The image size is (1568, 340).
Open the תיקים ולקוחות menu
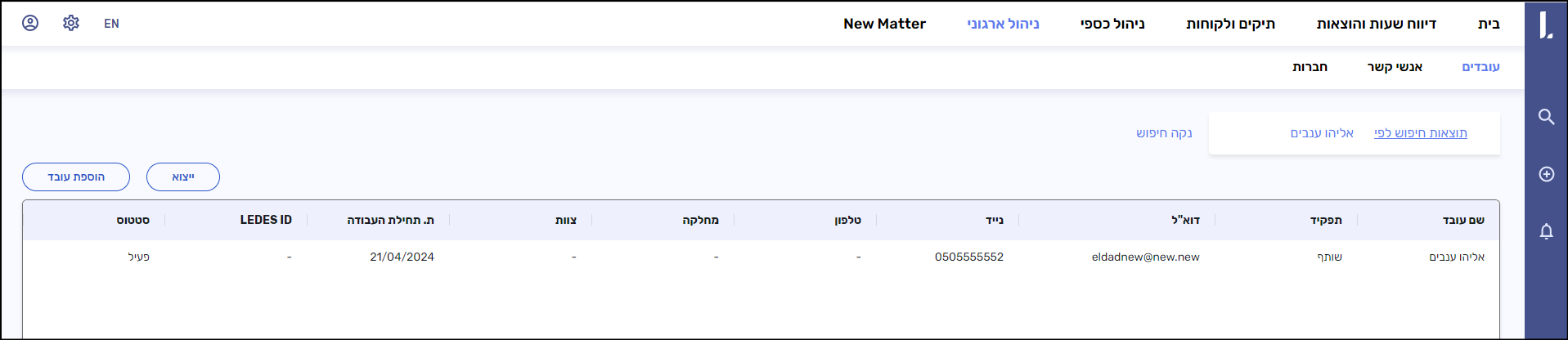(1230, 24)
